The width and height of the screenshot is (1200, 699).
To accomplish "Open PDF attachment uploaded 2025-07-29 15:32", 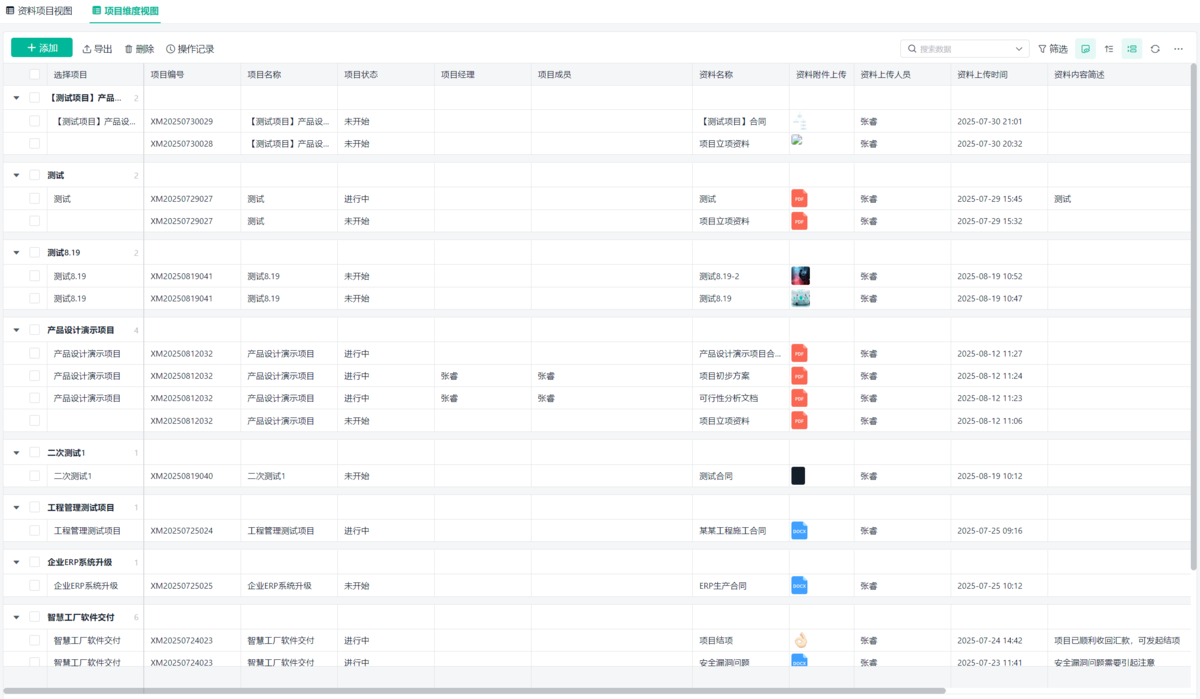I will click(799, 220).
